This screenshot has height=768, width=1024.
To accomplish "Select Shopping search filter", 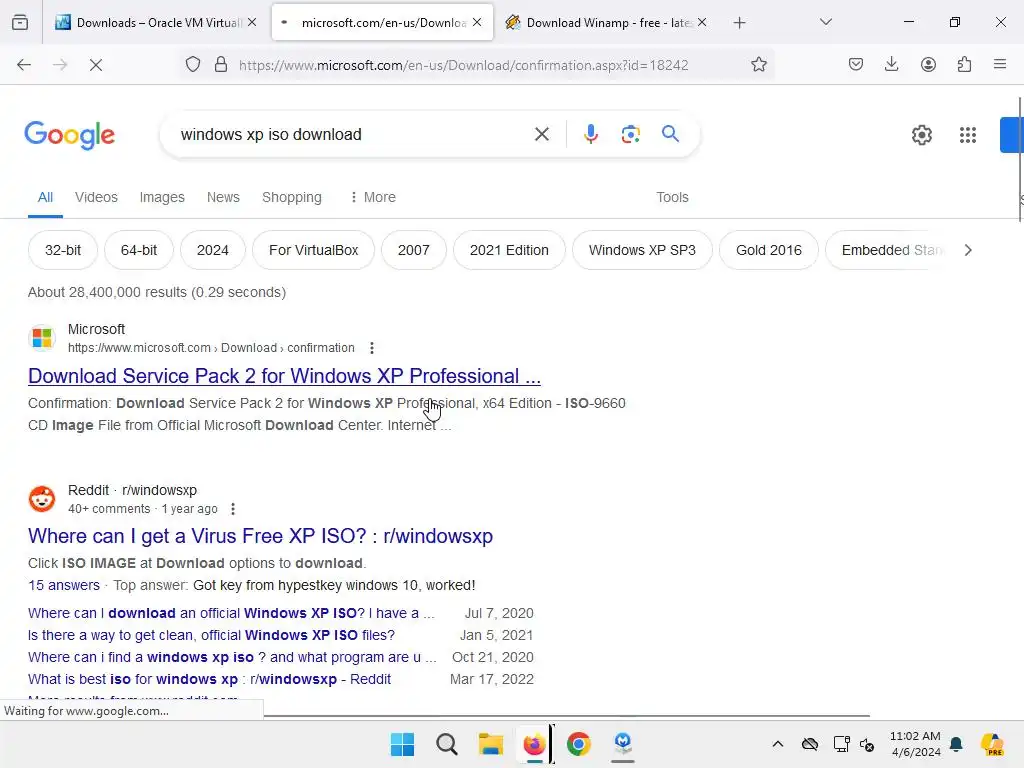I will coord(292,197).
